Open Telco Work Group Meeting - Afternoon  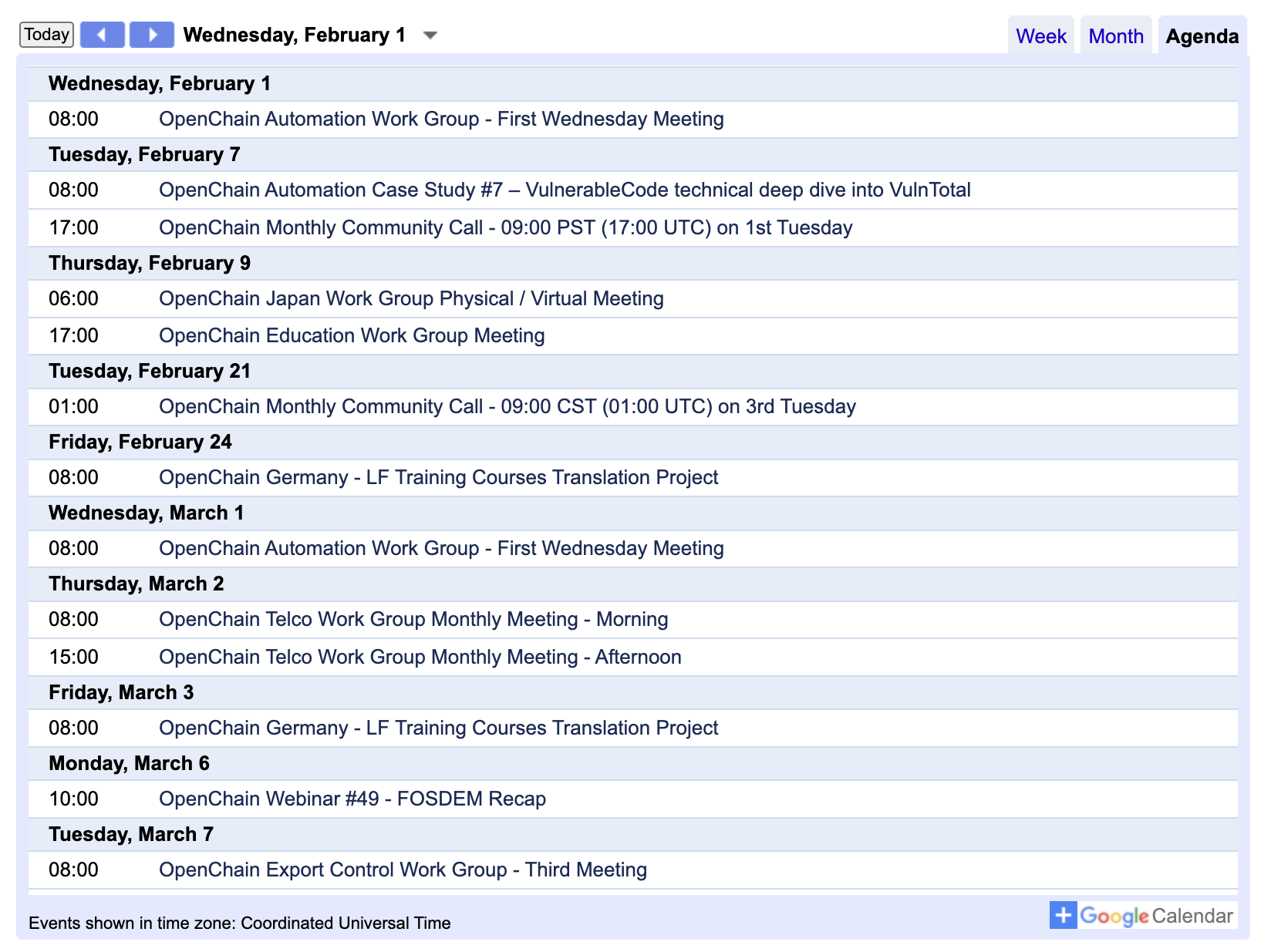[420, 658]
